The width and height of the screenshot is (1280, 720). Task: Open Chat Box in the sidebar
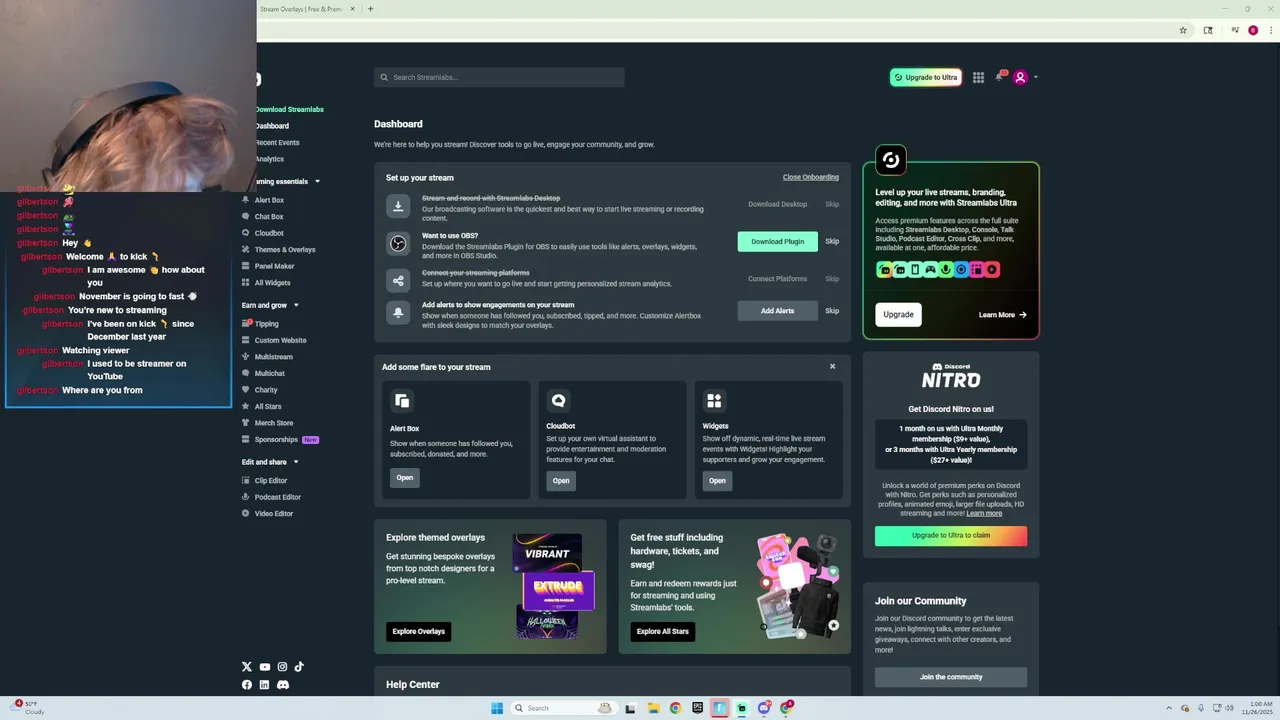pos(269,216)
